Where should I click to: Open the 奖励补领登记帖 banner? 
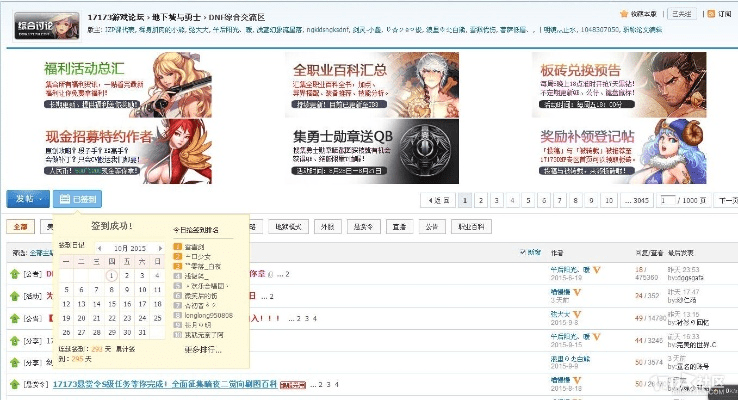tap(619, 151)
